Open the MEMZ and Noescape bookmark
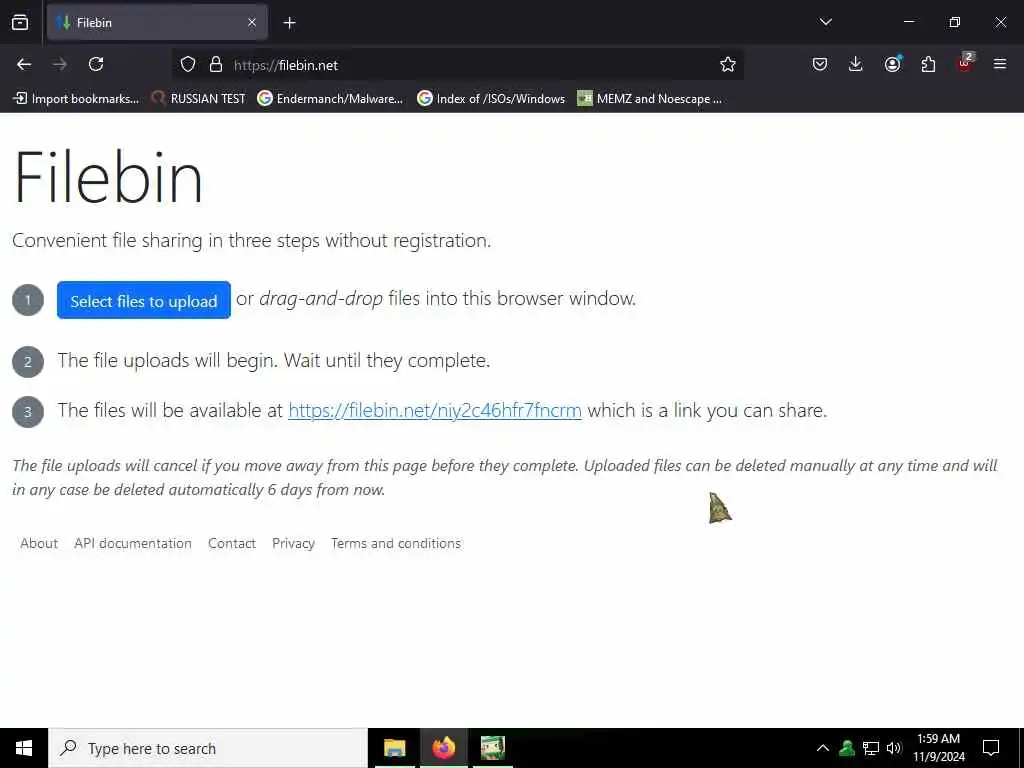 [650, 99]
